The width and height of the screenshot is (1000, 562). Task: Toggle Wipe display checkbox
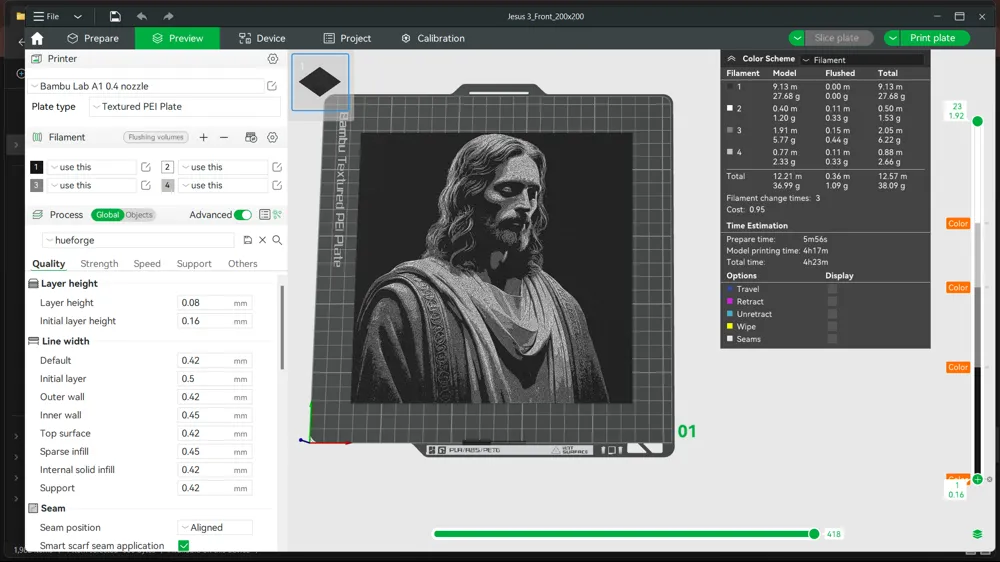(832, 327)
